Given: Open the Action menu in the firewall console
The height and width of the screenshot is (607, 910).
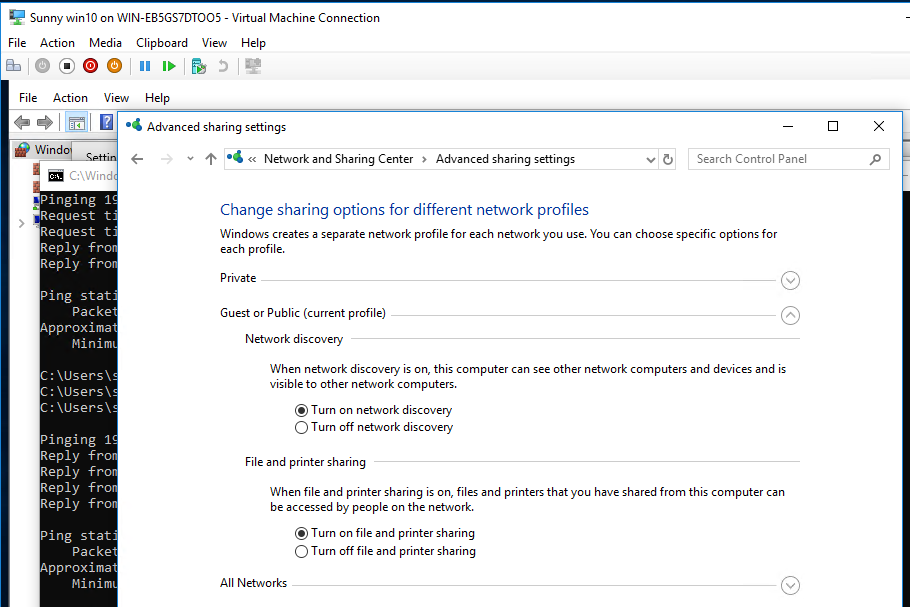Looking at the screenshot, I should (70, 98).
